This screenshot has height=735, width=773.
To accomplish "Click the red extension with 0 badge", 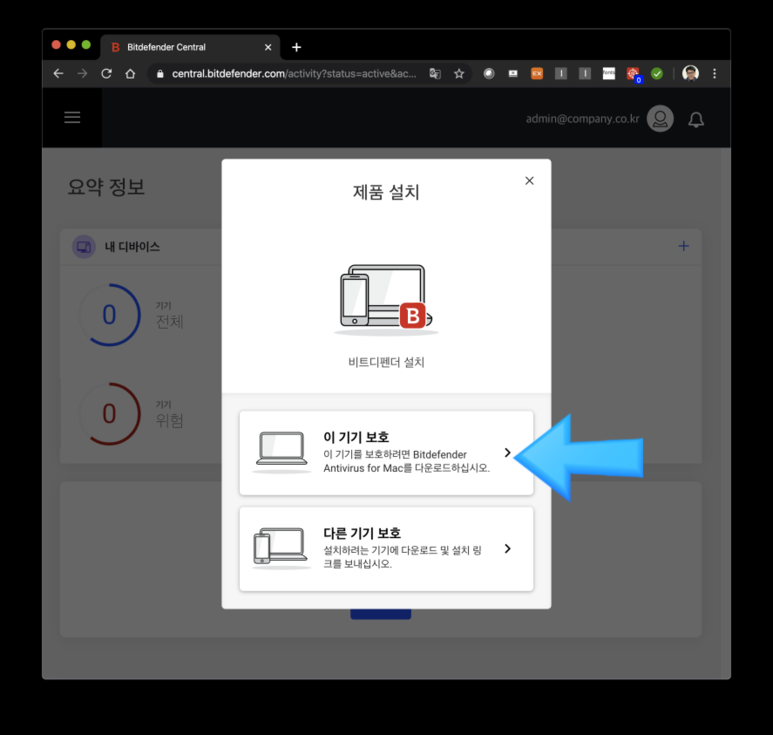I will point(633,74).
